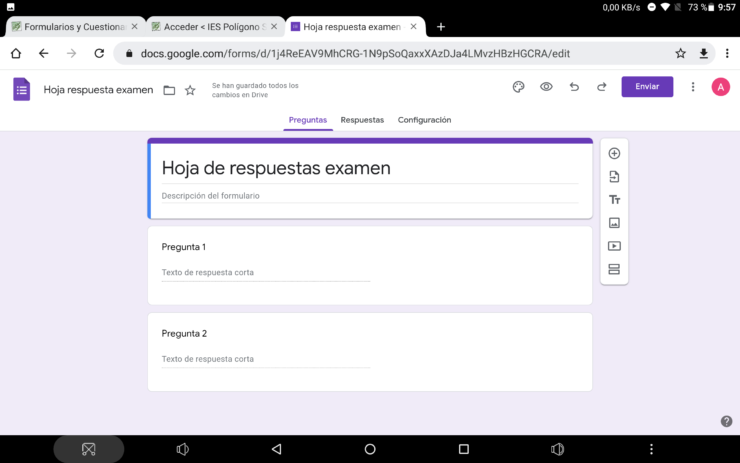The width and height of the screenshot is (740, 463).
Task: Redo the last change
Action: coord(601,87)
